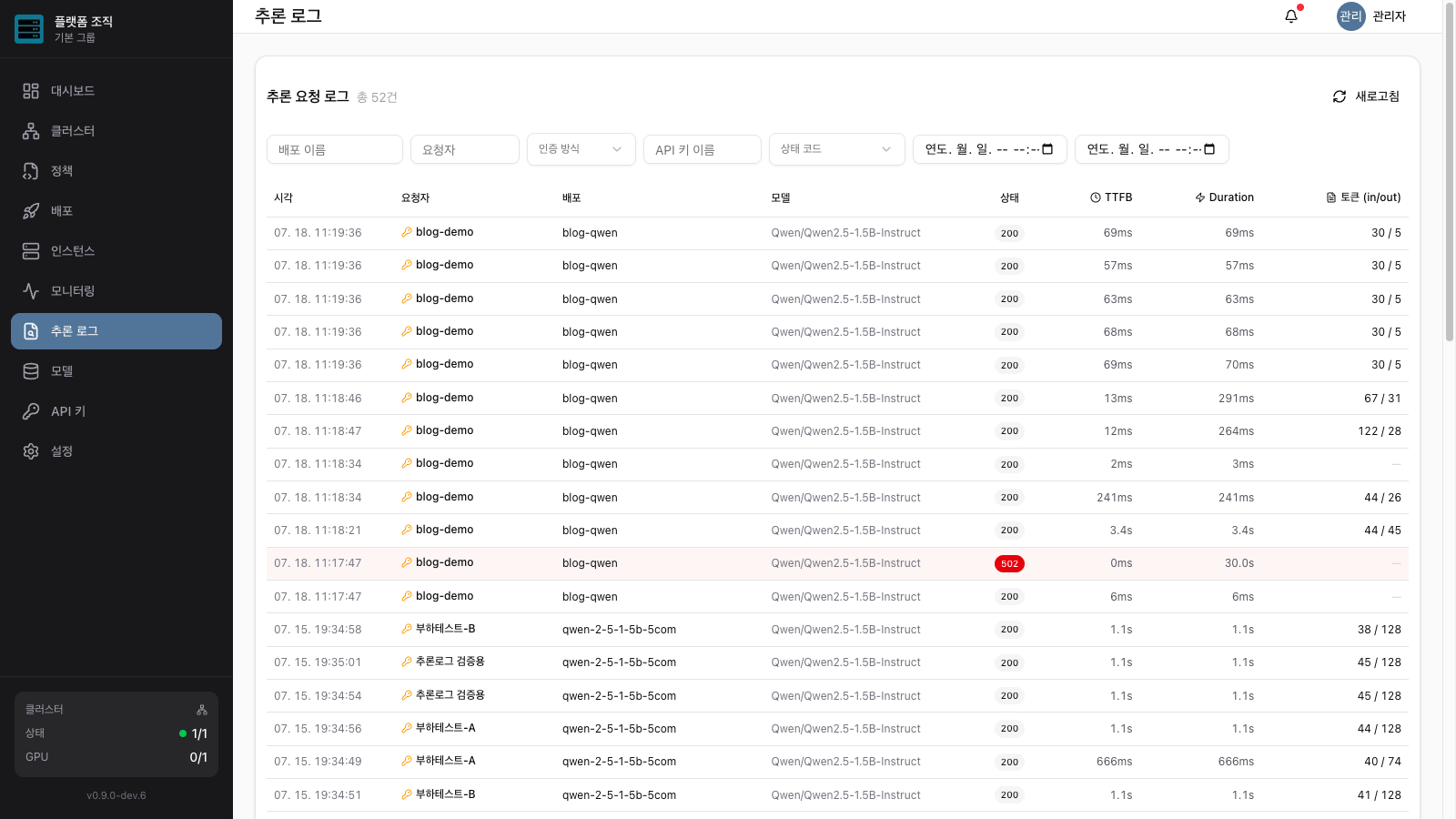1456x819 pixels.
Task: Click the page vertical scrollbar thumb
Action: tap(1450, 173)
